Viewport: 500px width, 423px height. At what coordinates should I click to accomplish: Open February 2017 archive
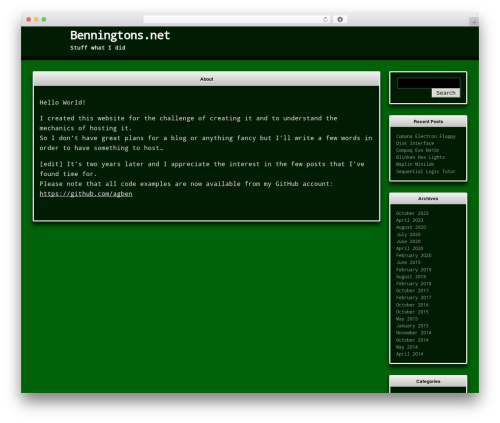click(x=413, y=298)
